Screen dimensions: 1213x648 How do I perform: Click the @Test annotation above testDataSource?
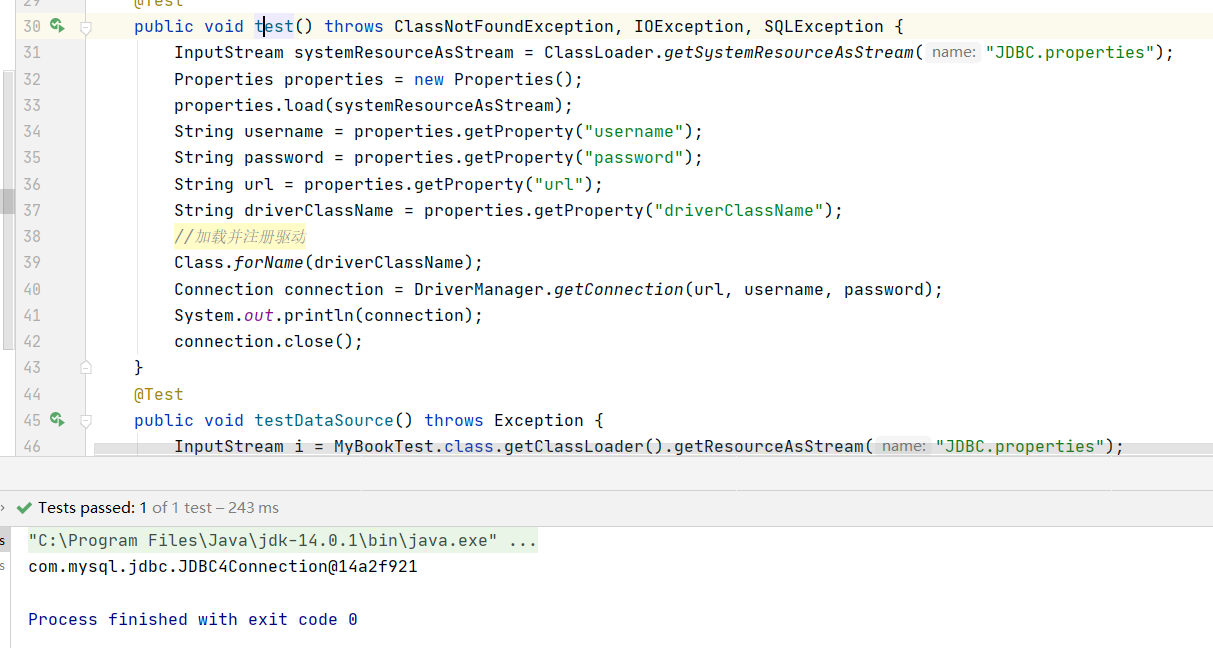click(158, 394)
